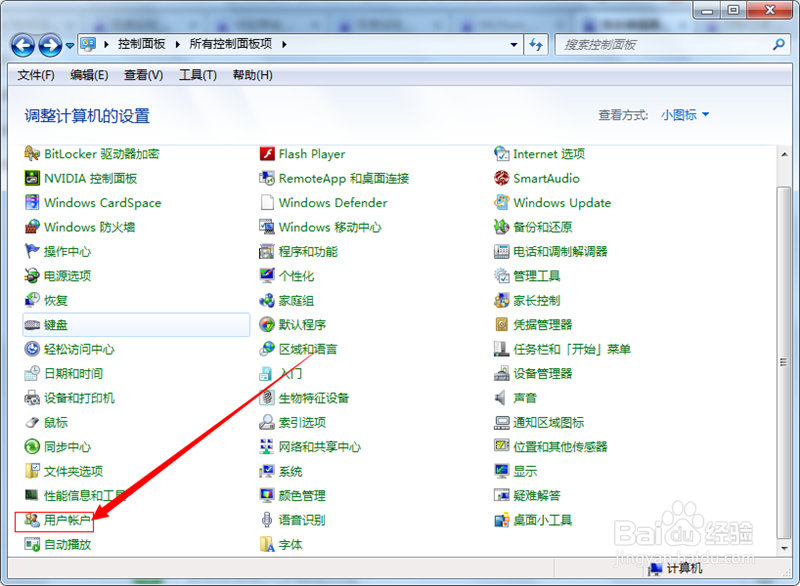Expand the address bar history dropdown

click(x=514, y=45)
